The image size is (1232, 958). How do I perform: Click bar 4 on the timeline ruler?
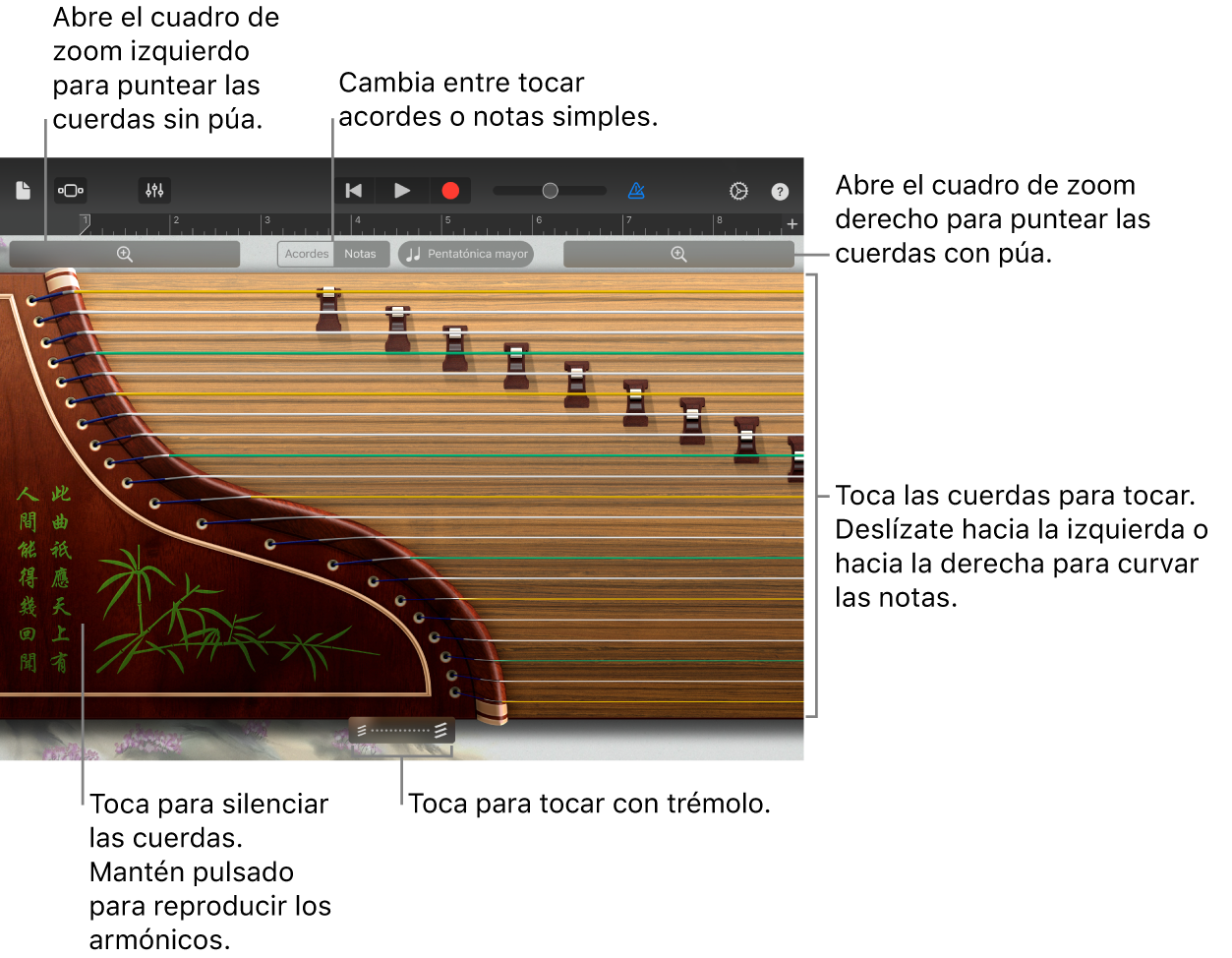tap(359, 223)
